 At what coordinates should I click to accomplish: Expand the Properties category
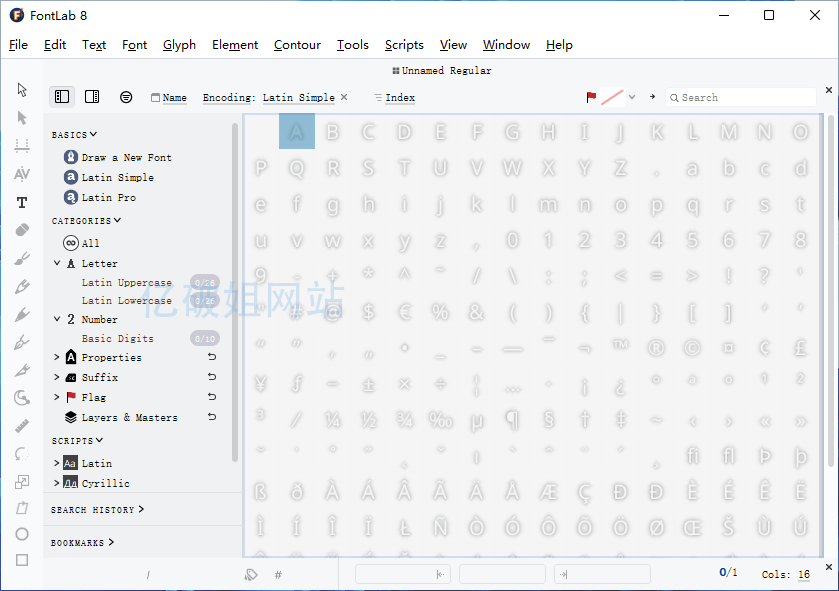57,357
